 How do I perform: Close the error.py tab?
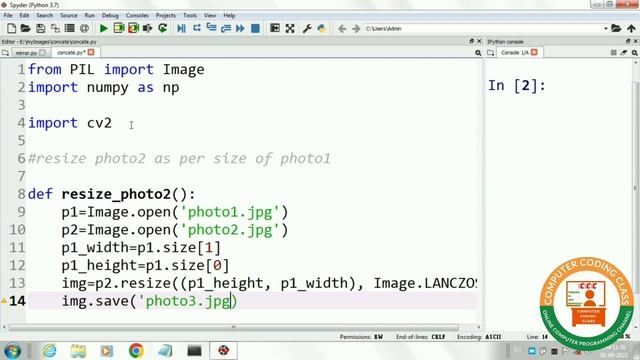[x=42, y=53]
